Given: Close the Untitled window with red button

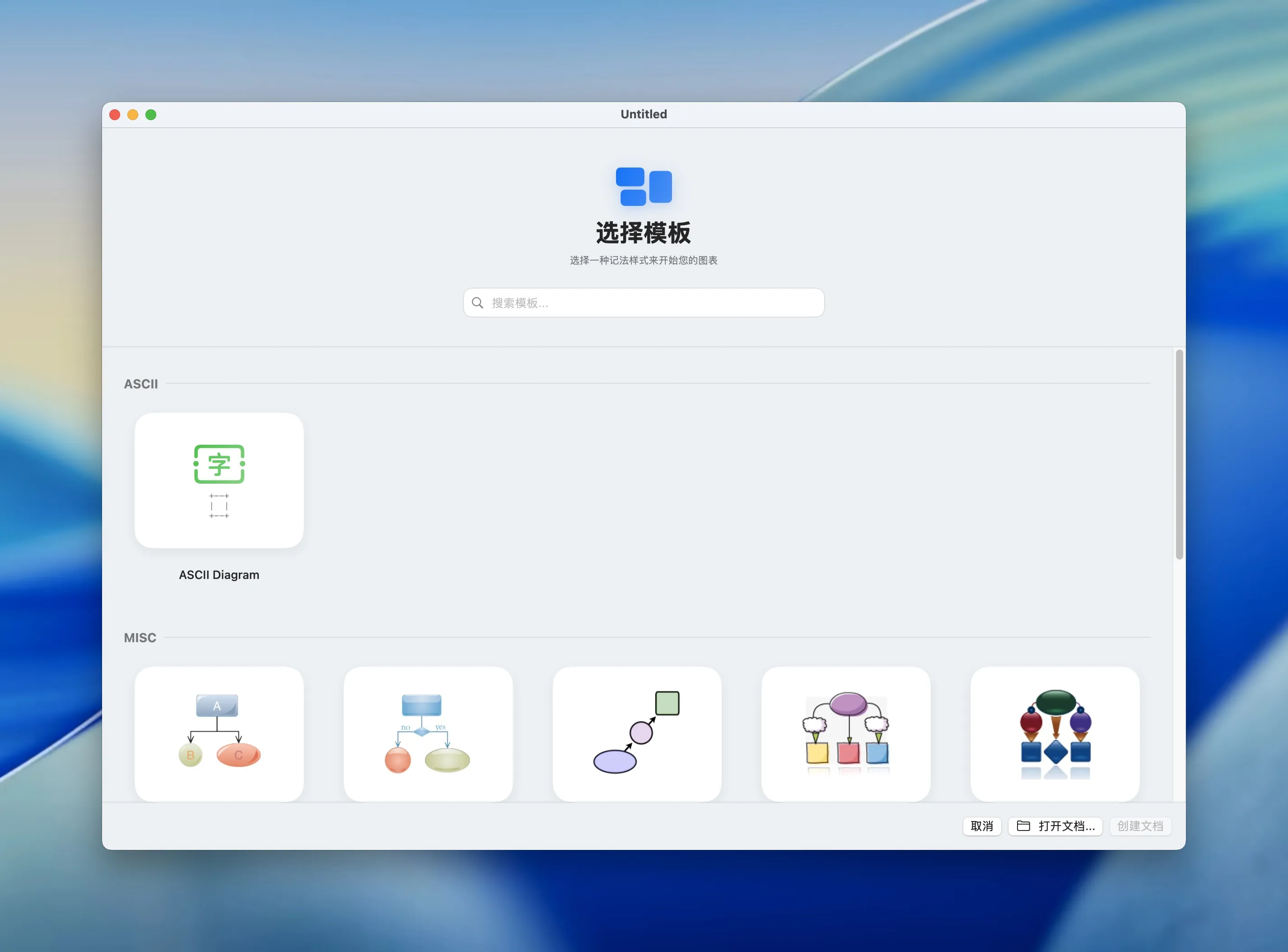Looking at the screenshot, I should click(x=115, y=115).
